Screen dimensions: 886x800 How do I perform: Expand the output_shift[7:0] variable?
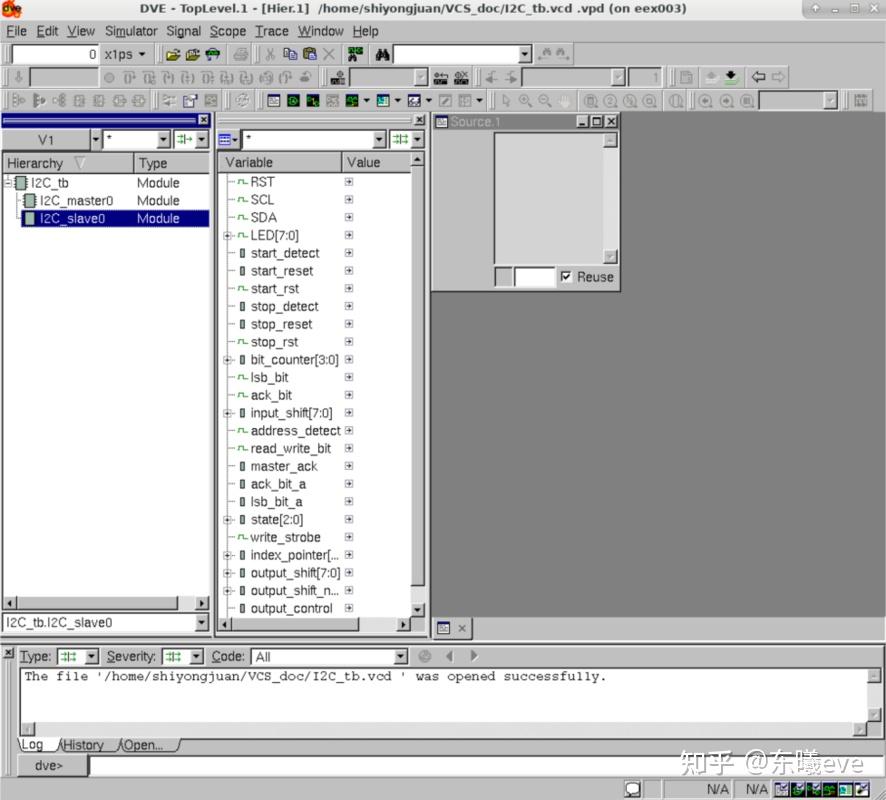(227, 573)
